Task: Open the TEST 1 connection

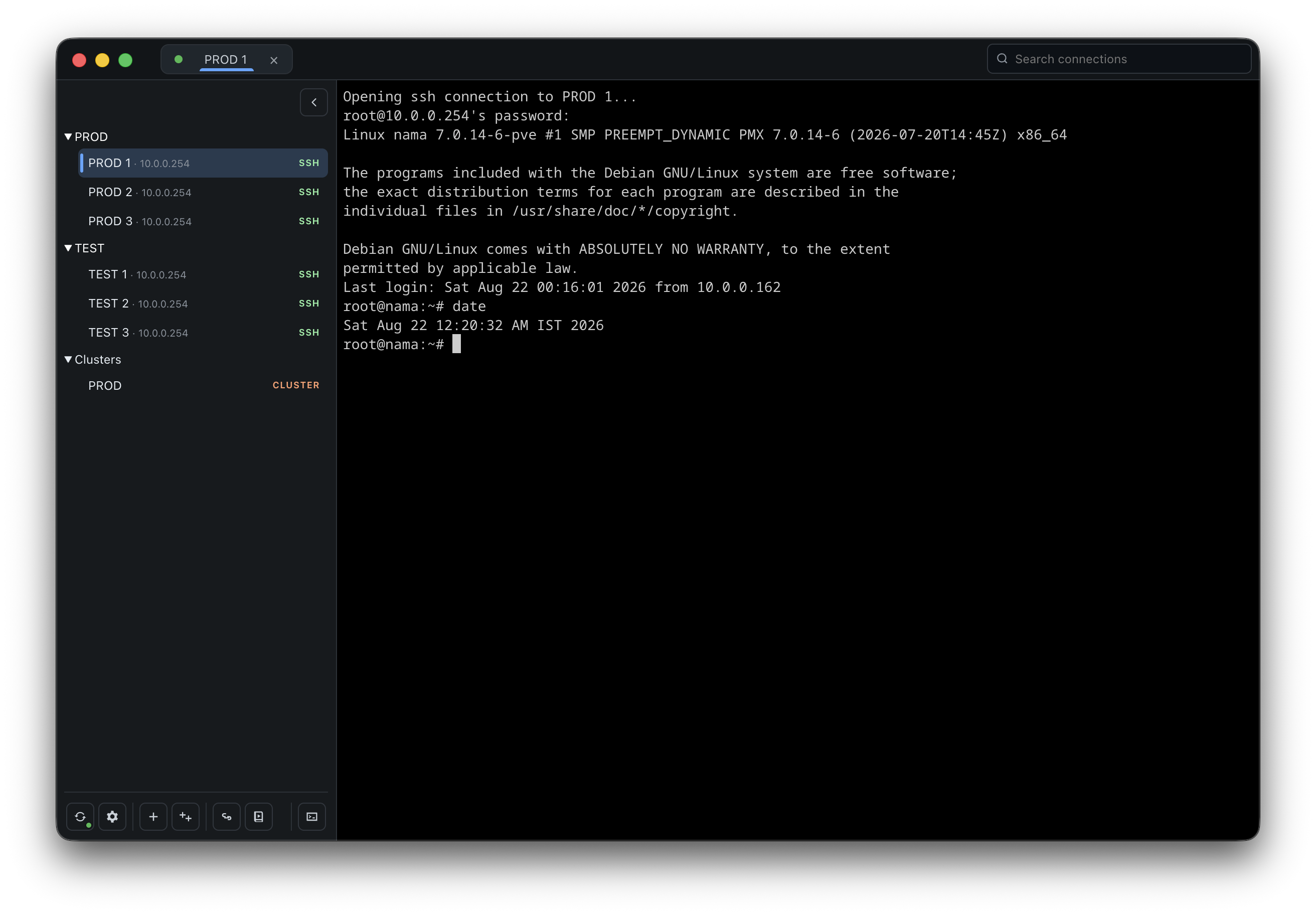Action: click(x=203, y=274)
